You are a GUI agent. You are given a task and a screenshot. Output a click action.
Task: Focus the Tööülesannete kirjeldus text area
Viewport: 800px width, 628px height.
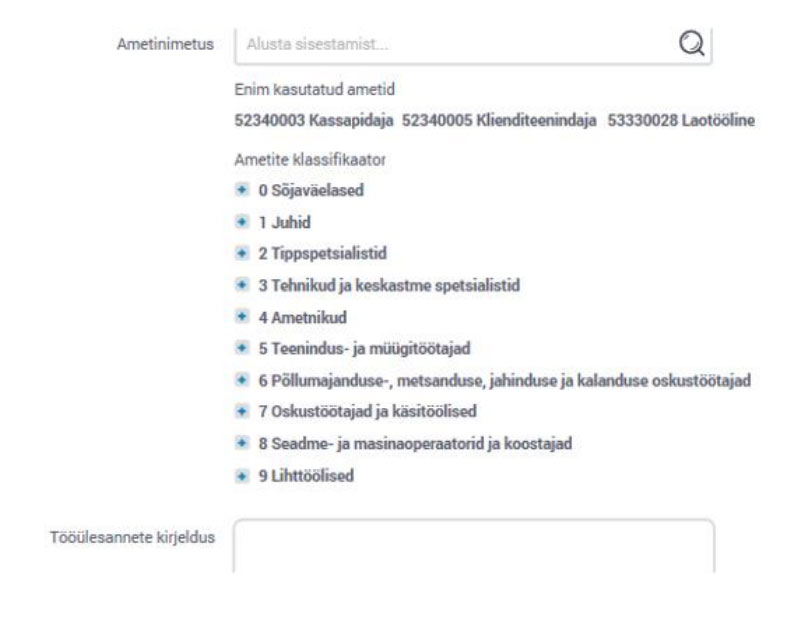474,546
